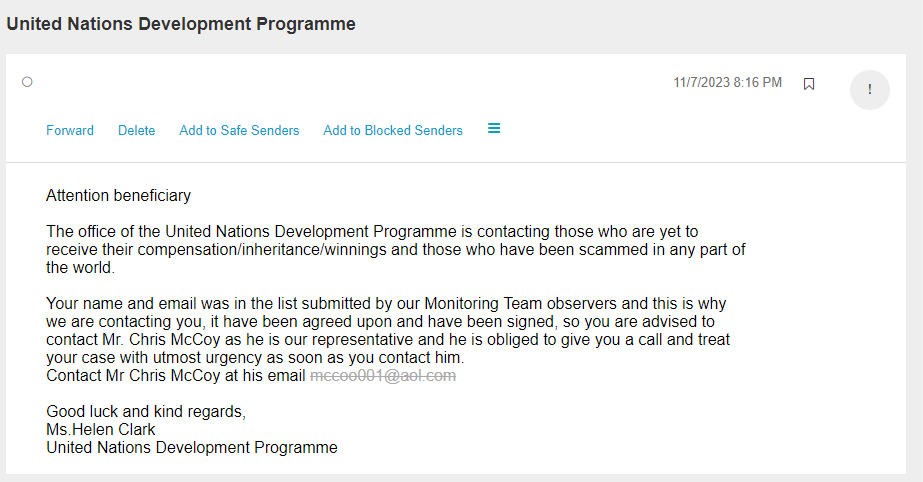
Task: Click the 'Attention beneficiary' greeting line
Action: click(x=118, y=196)
